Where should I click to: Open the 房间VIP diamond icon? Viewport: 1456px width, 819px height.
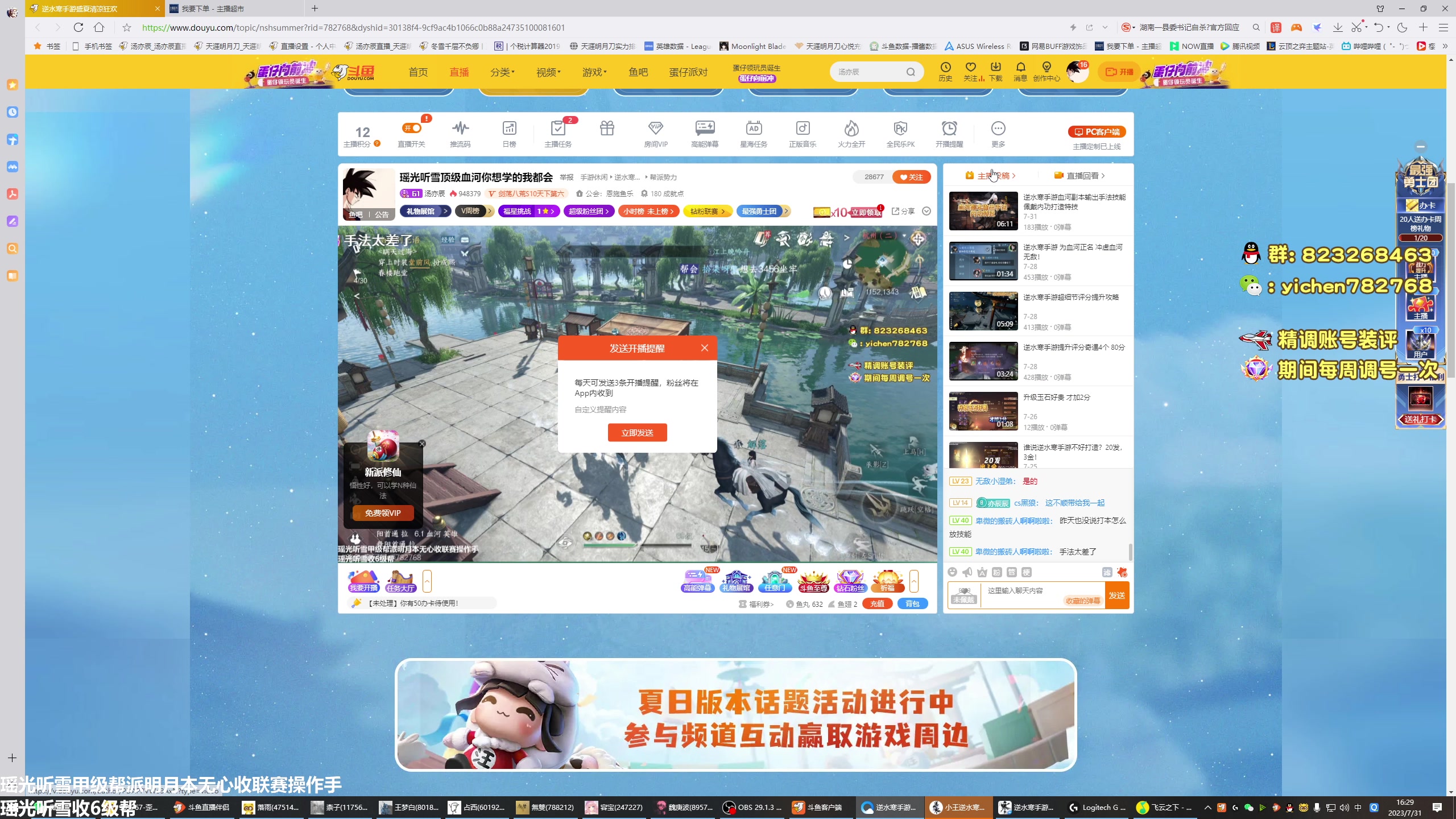(x=656, y=129)
